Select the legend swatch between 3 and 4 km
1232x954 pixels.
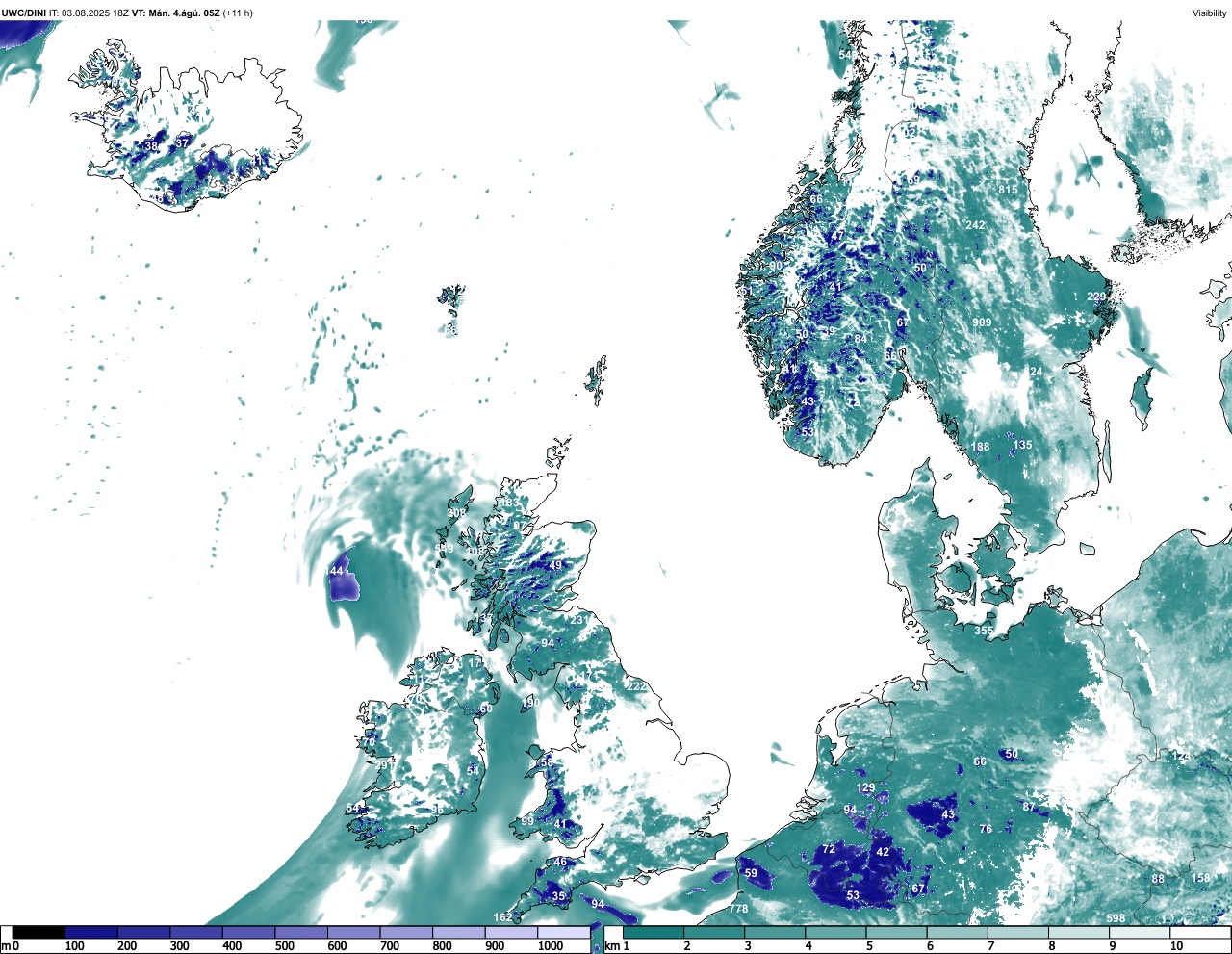click(776, 933)
